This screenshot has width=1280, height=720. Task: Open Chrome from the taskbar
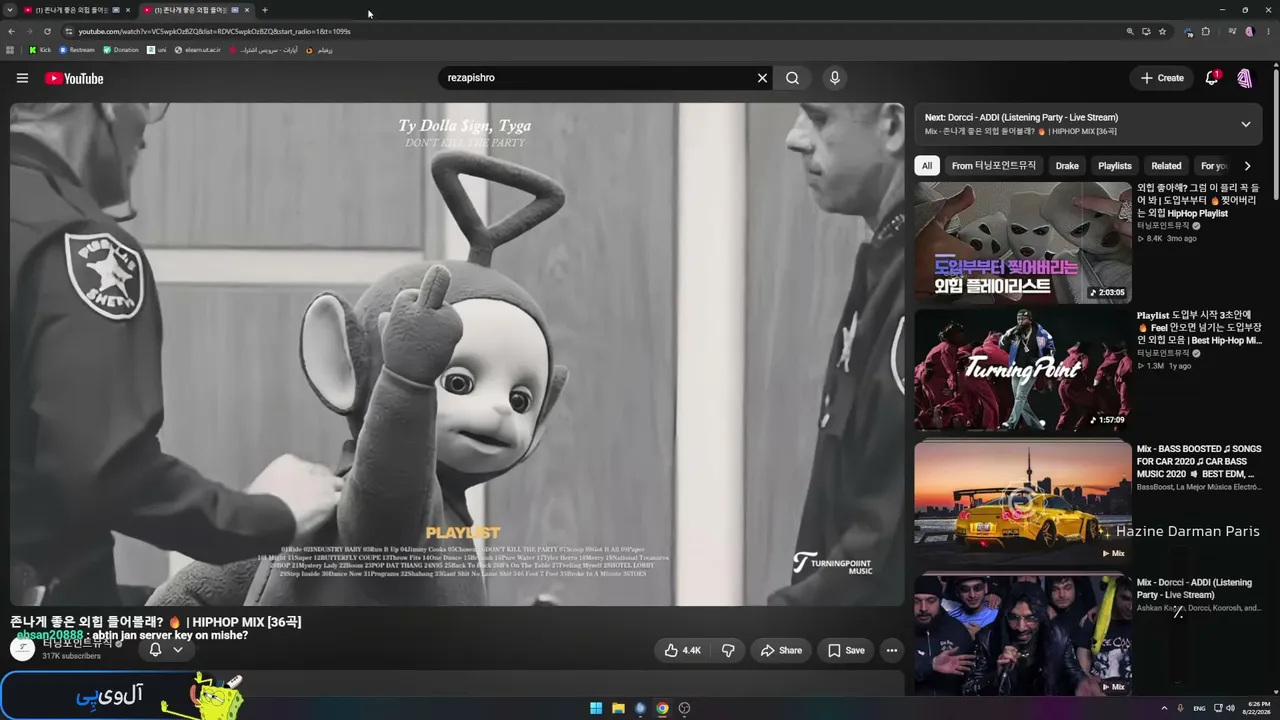[x=662, y=708]
